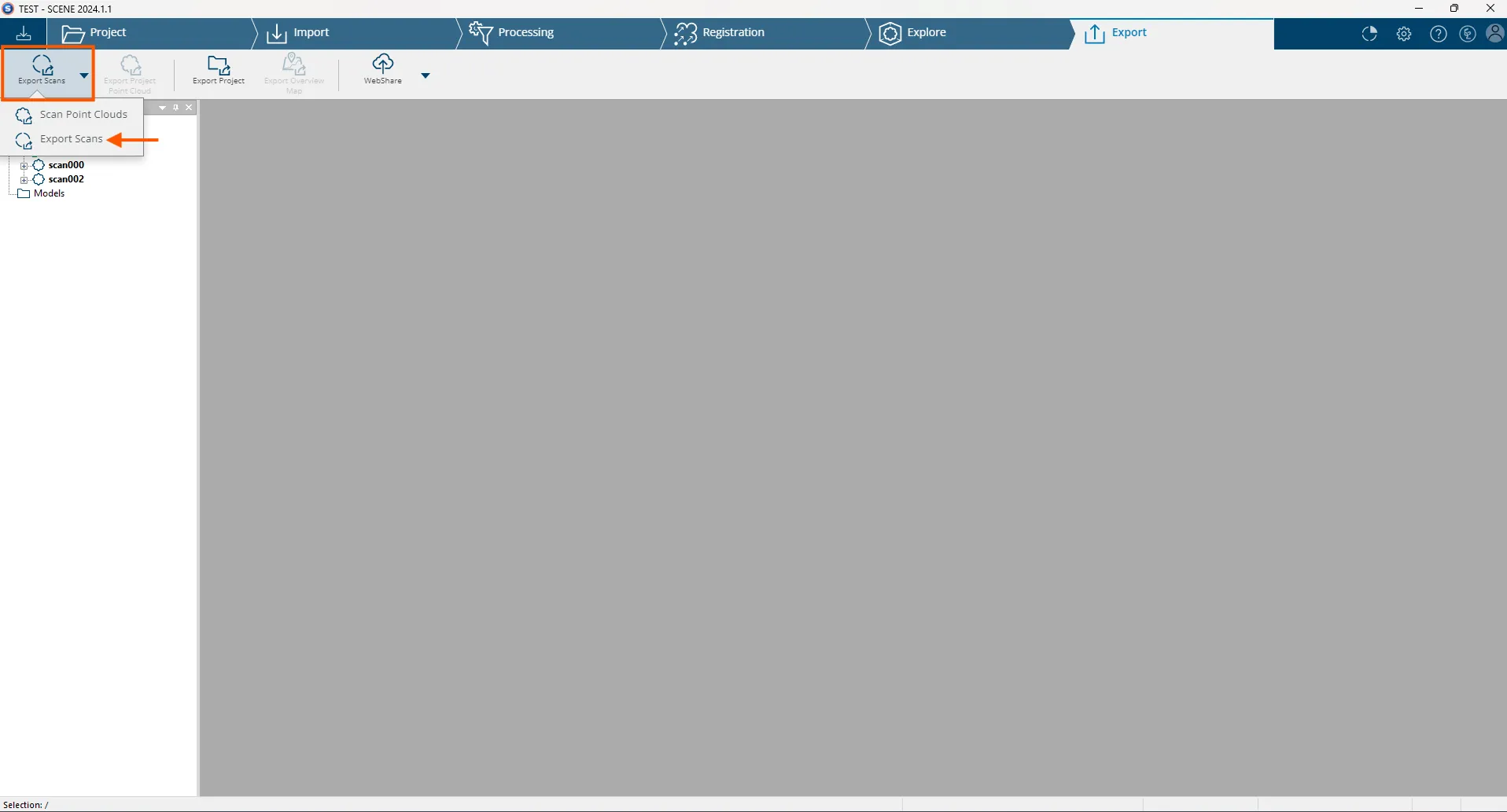Choose Scan Point Clouds from dropdown menu

83,115
